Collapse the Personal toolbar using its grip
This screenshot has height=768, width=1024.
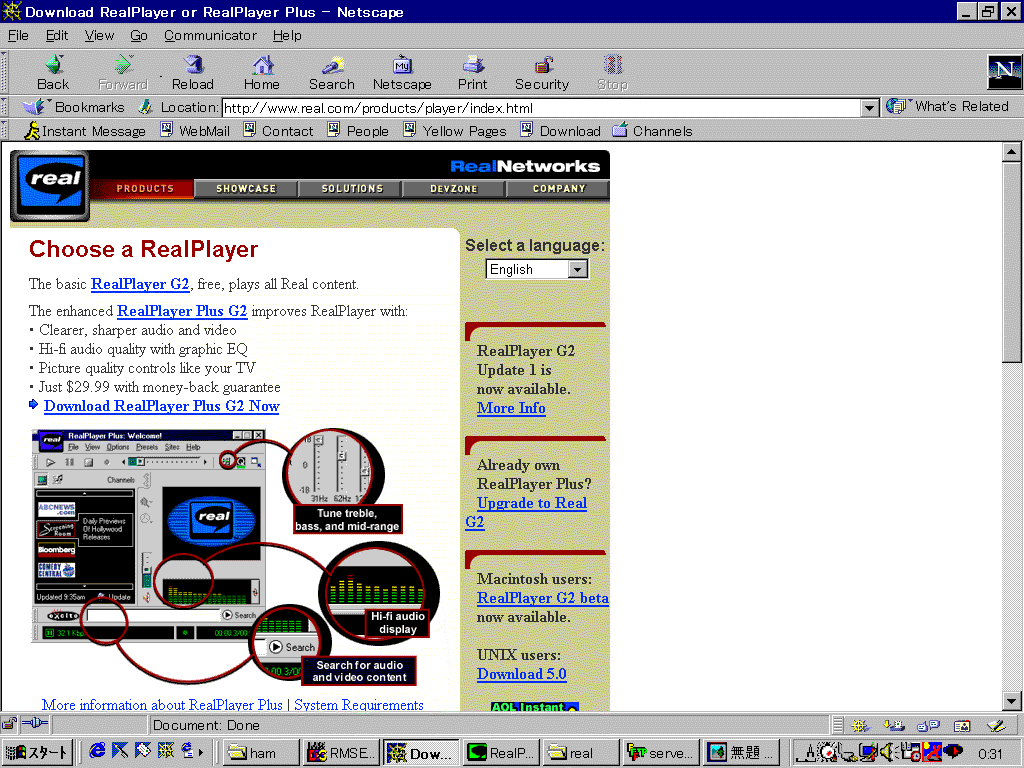tap(4, 131)
